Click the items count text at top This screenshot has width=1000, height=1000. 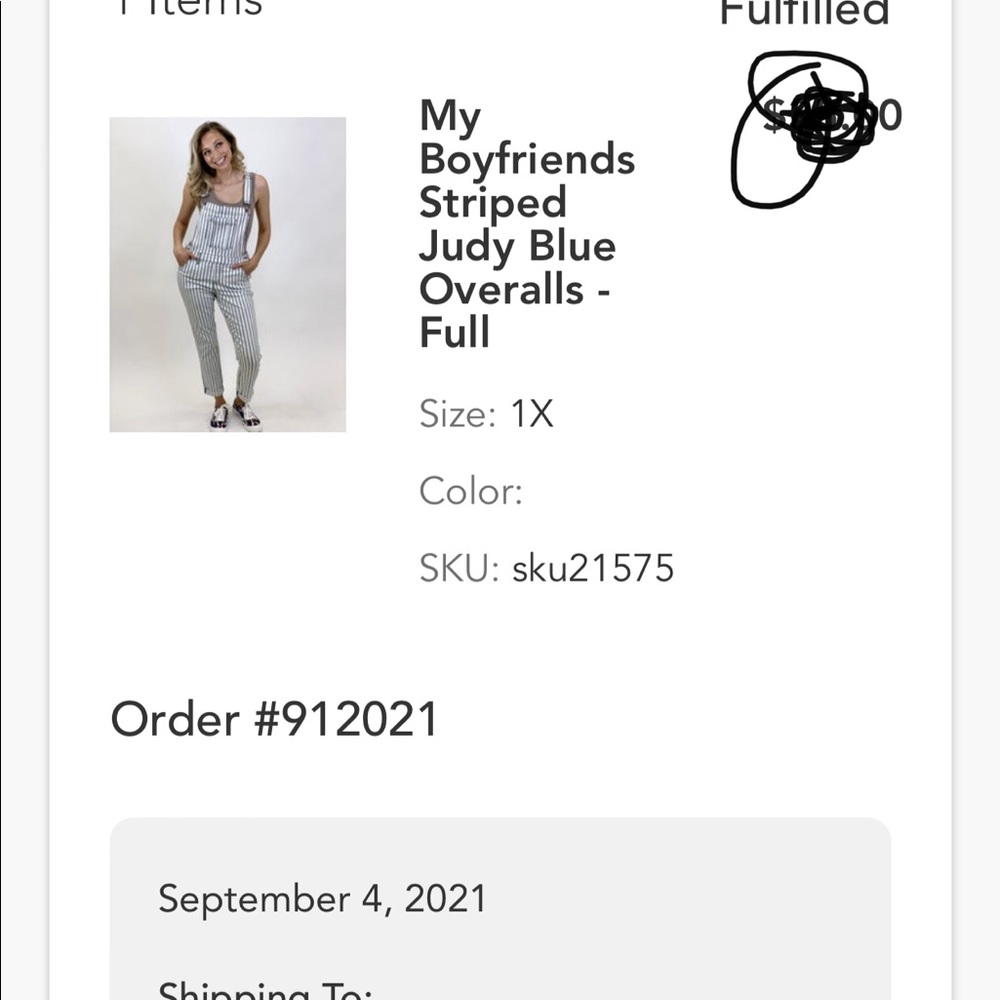pyautogui.click(x=190, y=8)
